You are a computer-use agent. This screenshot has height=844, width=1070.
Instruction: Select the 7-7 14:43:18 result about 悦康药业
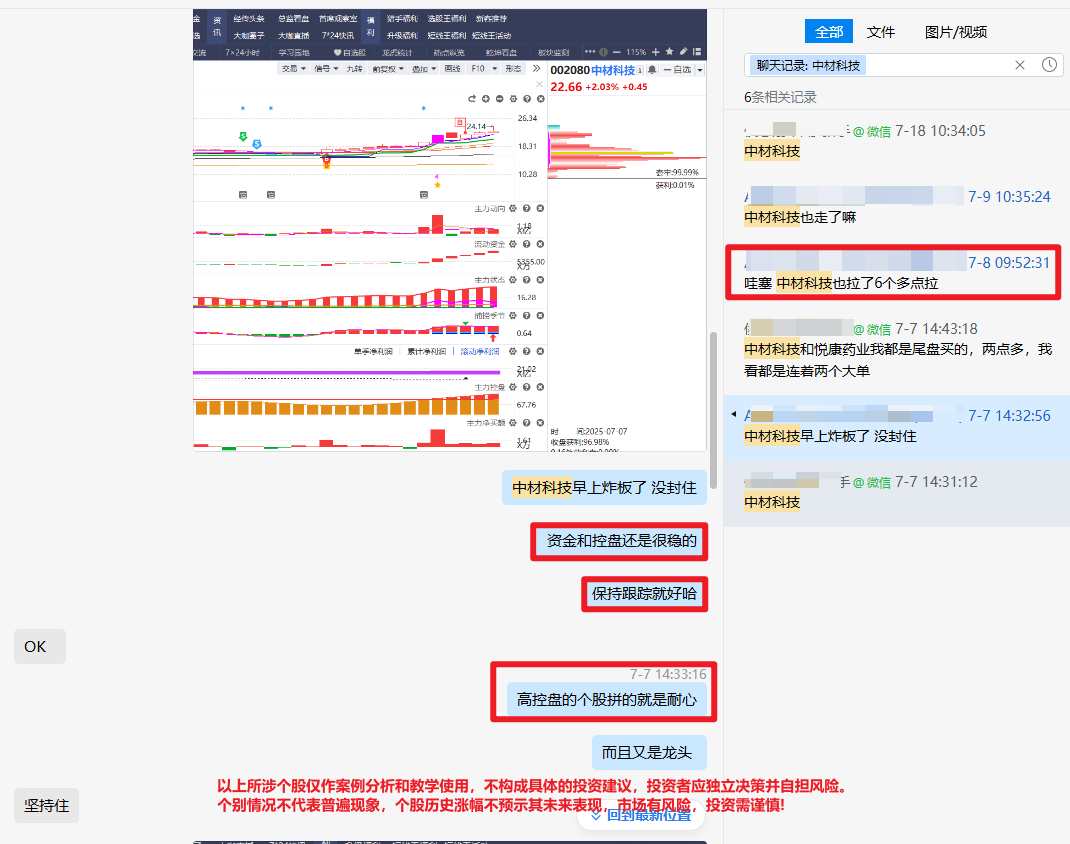pyautogui.click(x=897, y=350)
